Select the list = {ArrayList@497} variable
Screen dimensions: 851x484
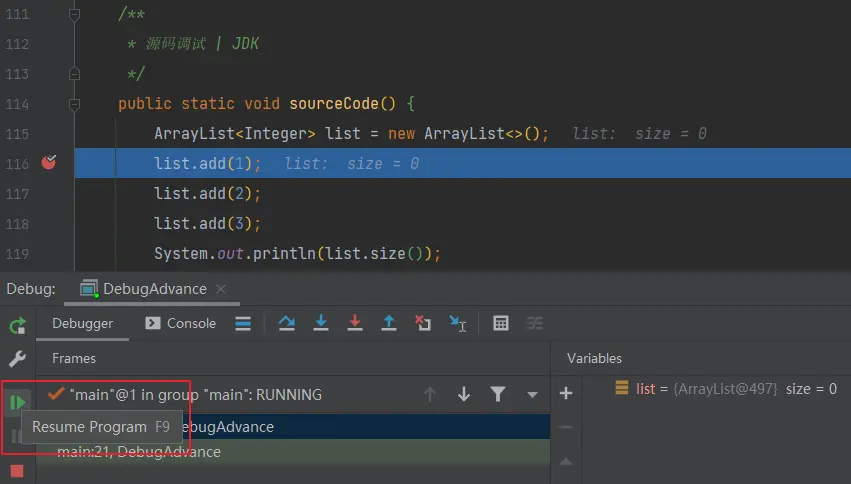click(x=726, y=389)
